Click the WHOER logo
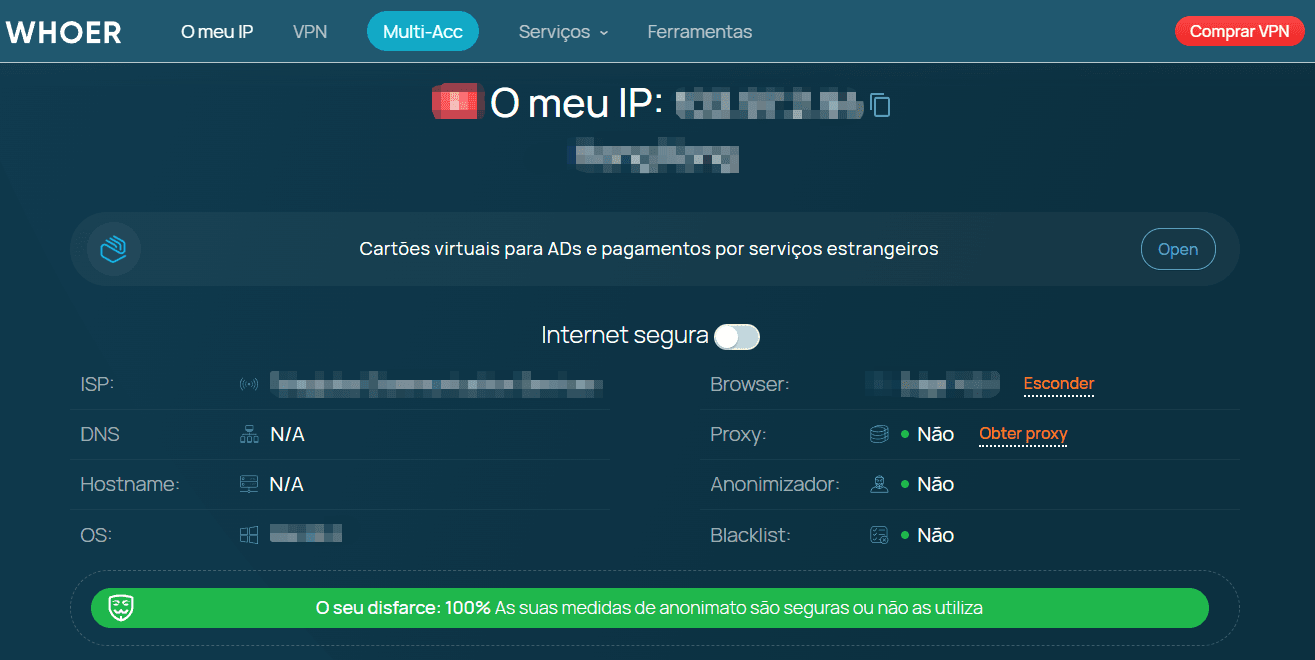 coord(64,32)
